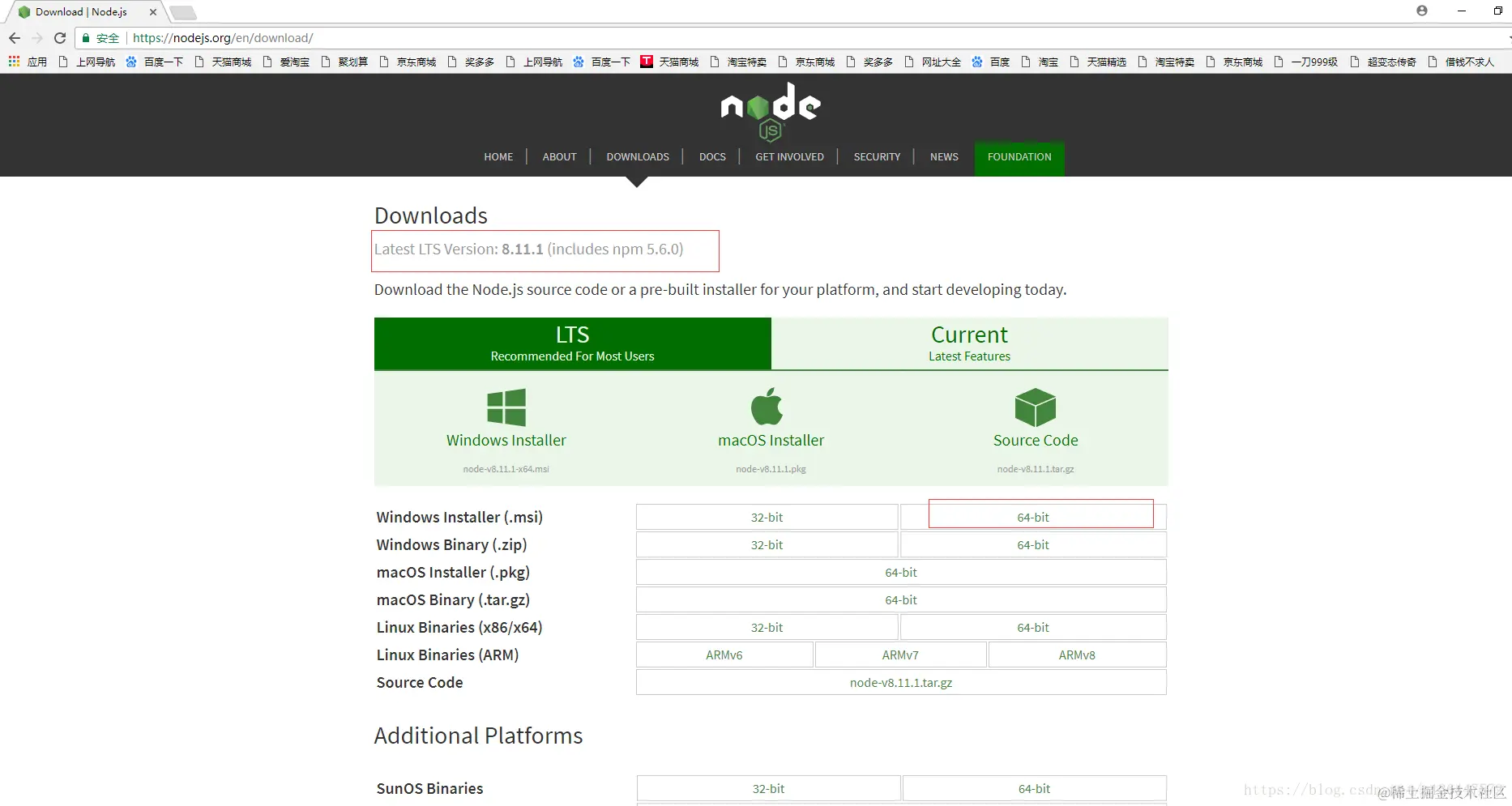Reload the page with the refresh icon
Screen dimensions: 1512x806
pos(60,38)
